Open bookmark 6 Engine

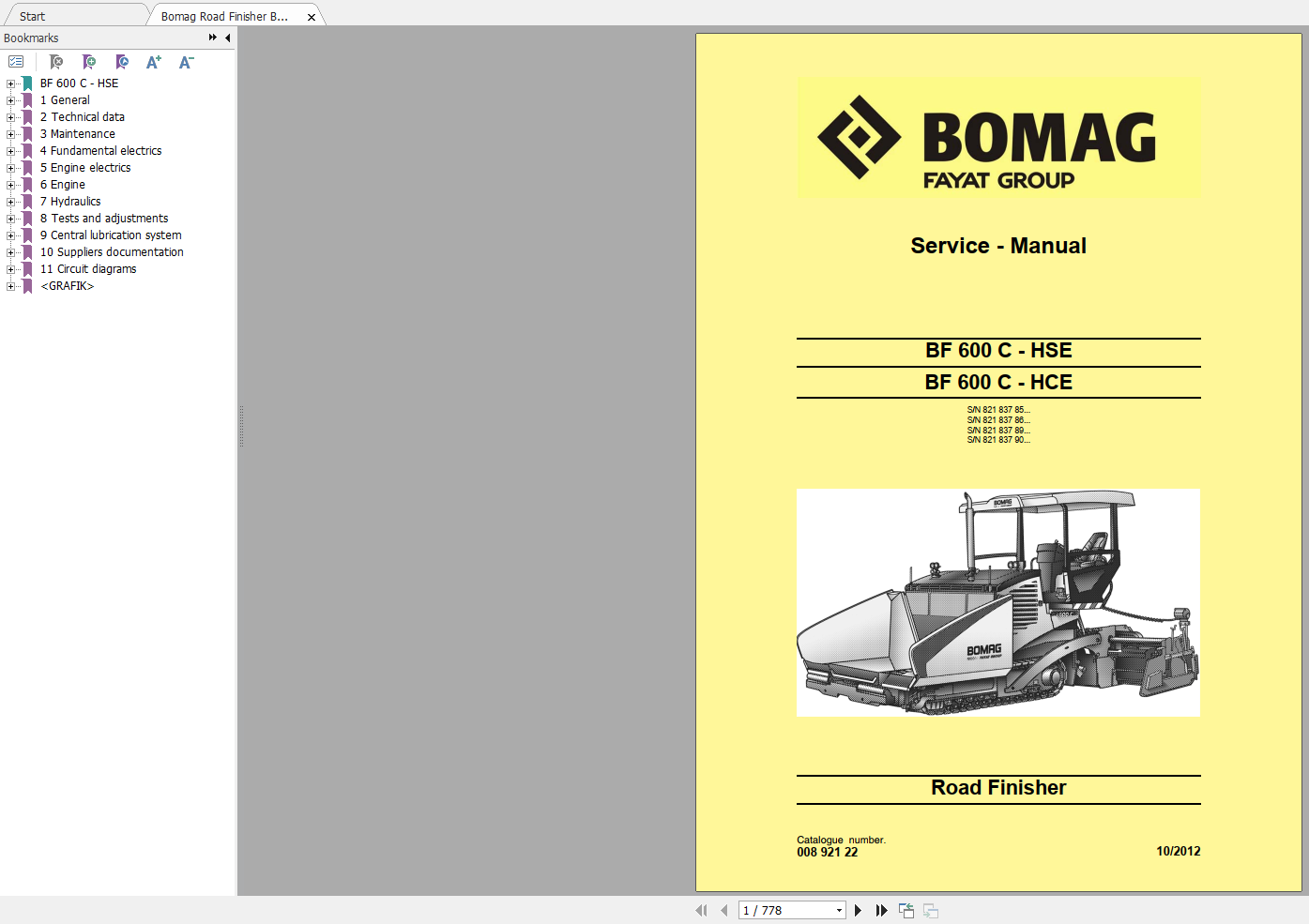click(62, 185)
